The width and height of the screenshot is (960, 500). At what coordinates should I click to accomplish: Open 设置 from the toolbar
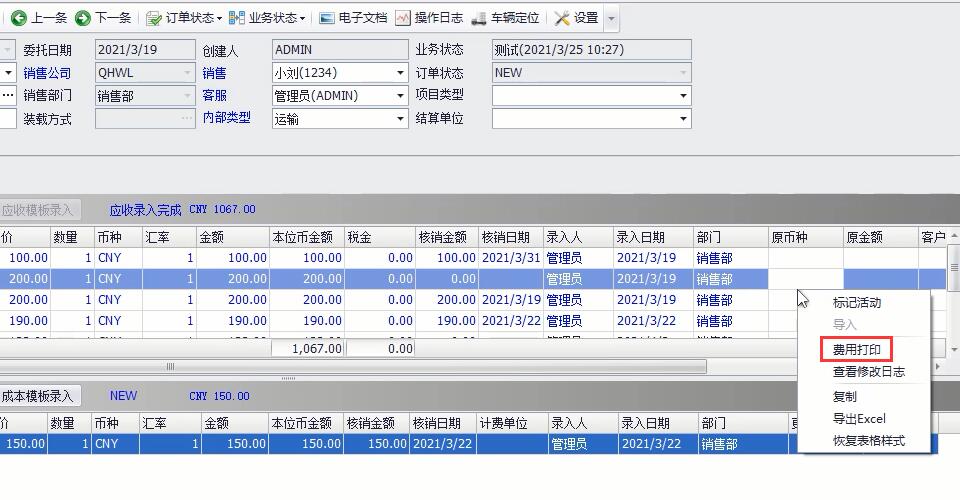click(577, 18)
